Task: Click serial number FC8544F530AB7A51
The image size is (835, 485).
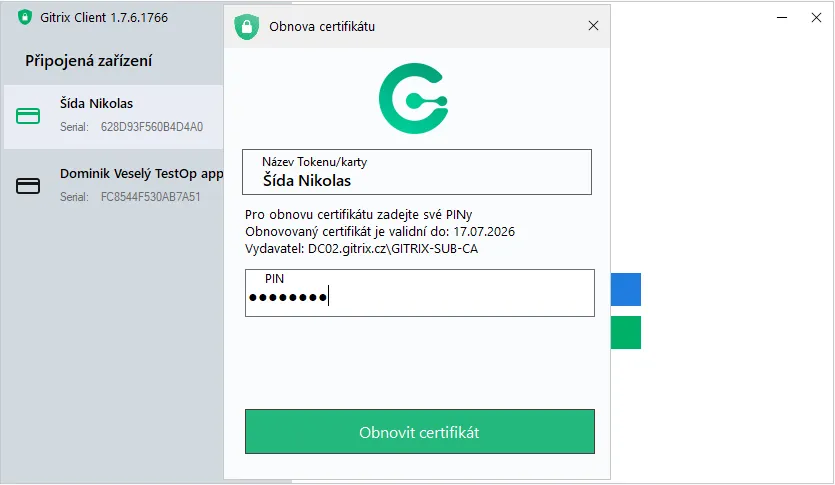Action: click(151, 197)
